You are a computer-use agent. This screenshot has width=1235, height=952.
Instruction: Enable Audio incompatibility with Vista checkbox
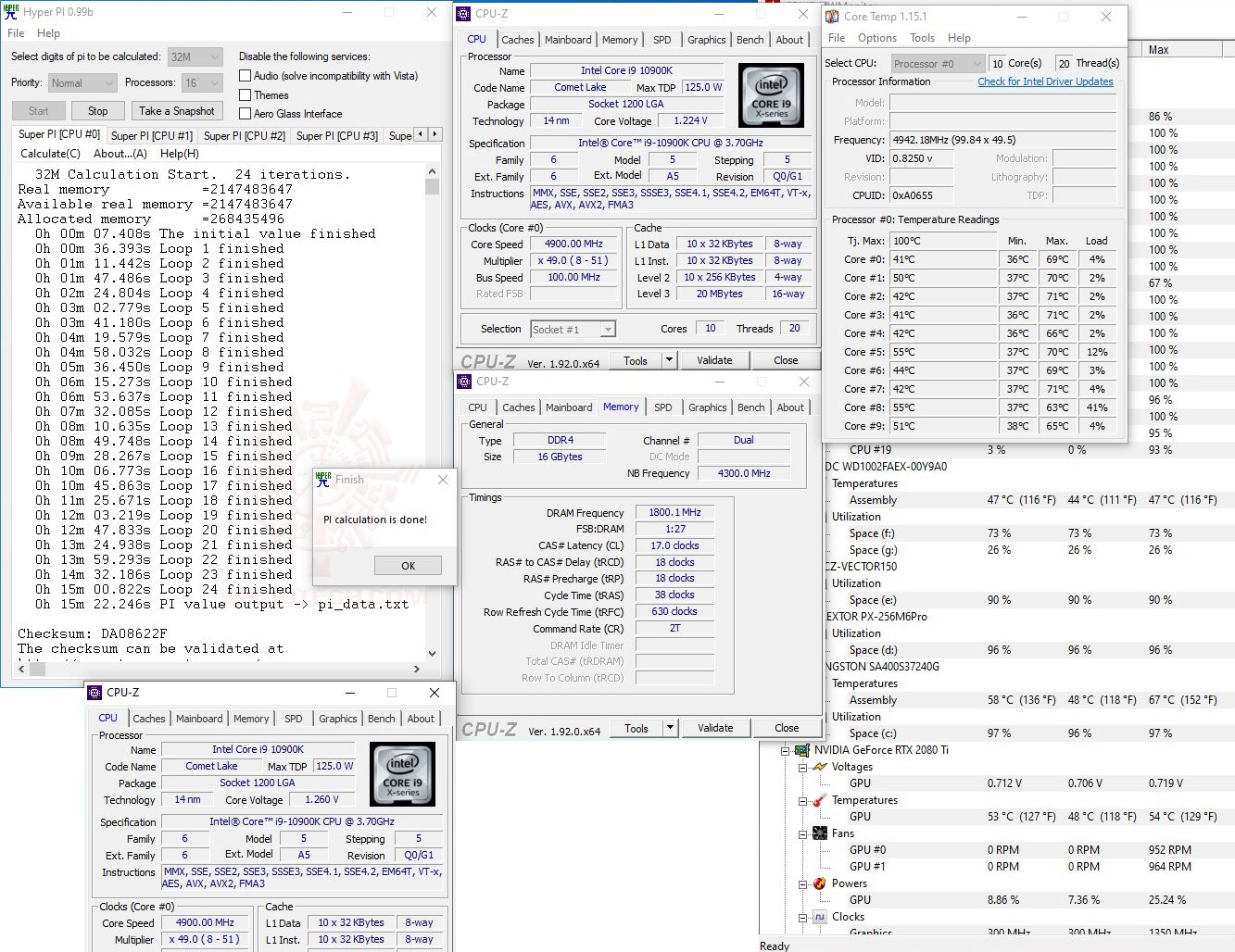pos(246,76)
